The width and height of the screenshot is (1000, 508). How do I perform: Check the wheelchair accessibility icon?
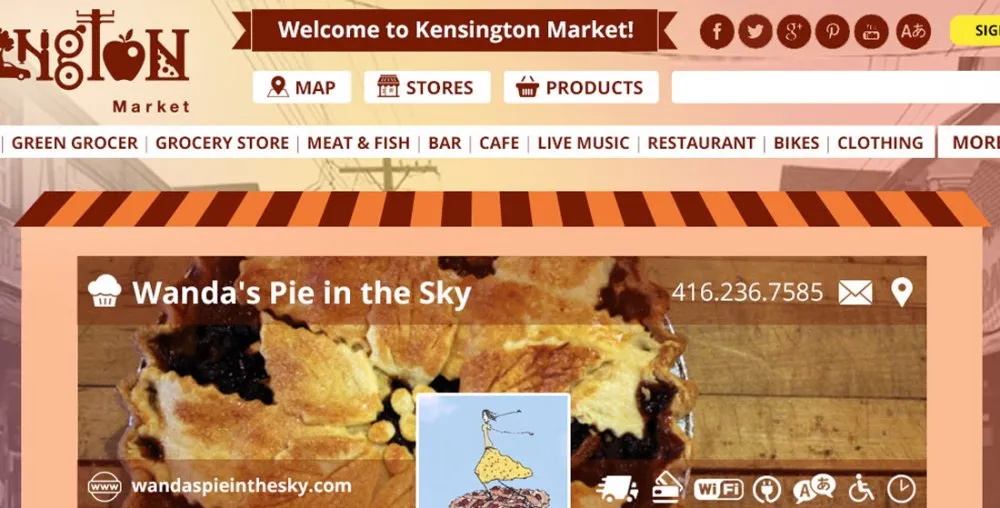tap(862, 490)
